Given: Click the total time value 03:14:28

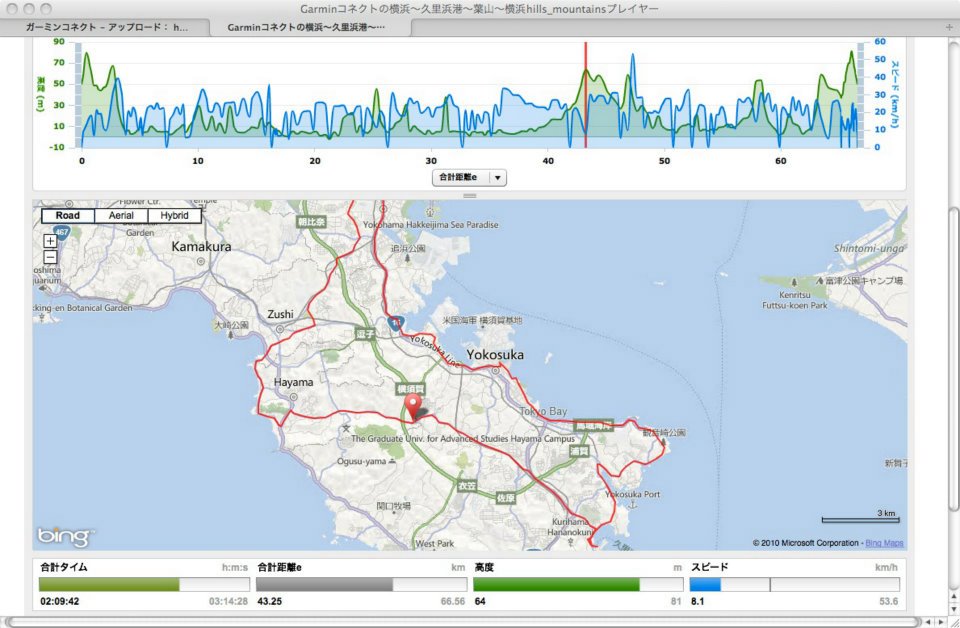Looking at the screenshot, I should click(x=228, y=602).
